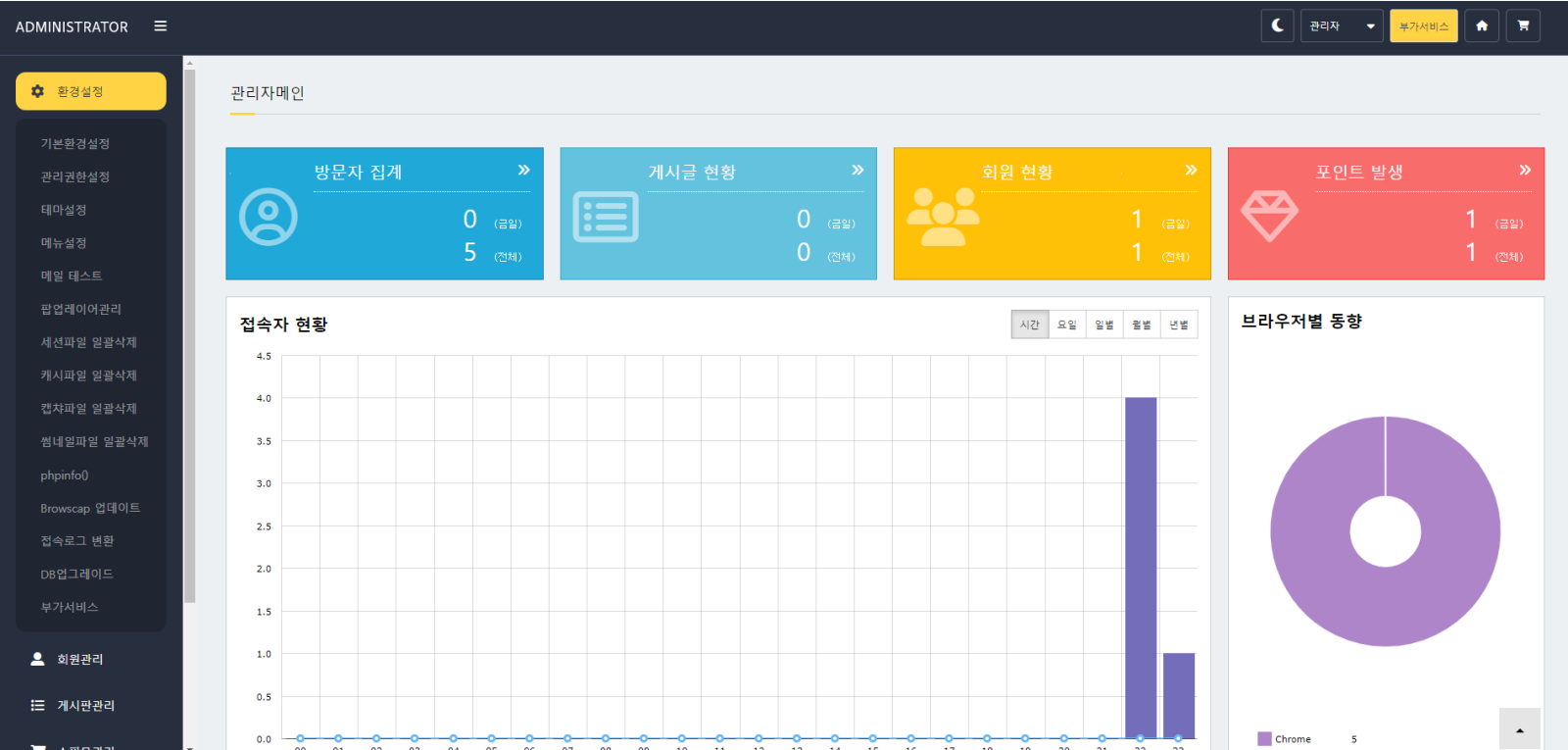Click the double-arrow on 회원 현황 card

(1191, 171)
